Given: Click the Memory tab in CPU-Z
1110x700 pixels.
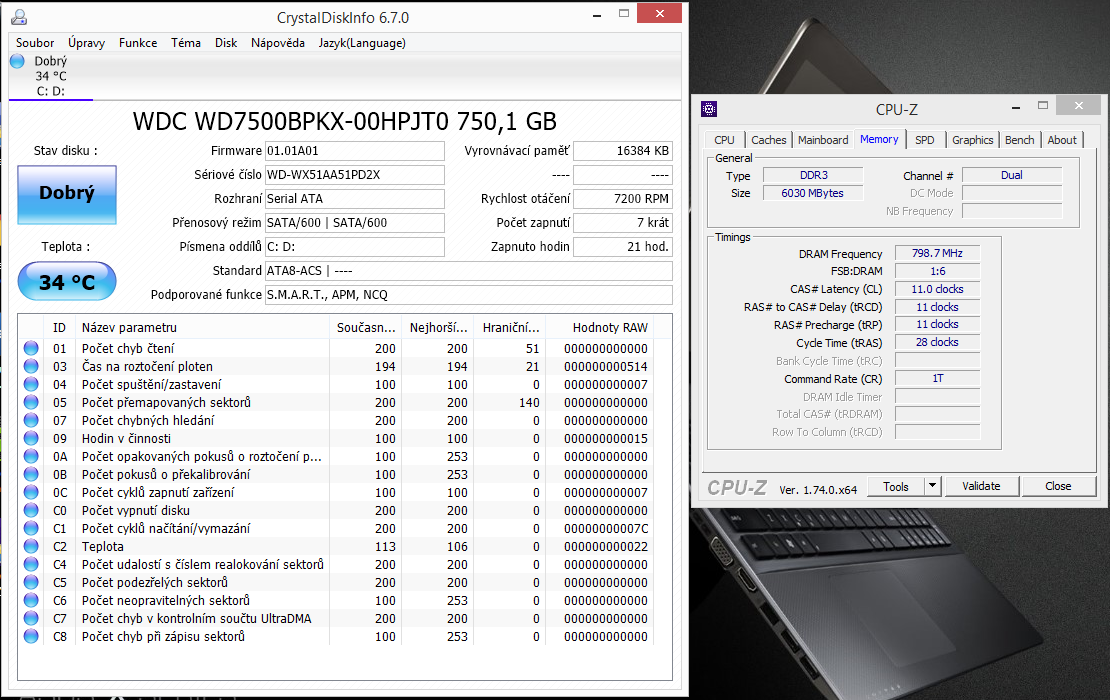Looking at the screenshot, I should pos(879,139).
